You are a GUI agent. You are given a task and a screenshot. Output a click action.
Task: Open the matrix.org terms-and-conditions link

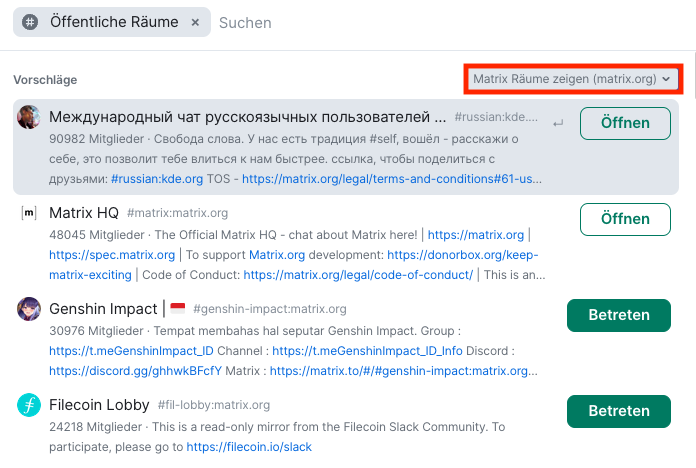tap(392, 178)
